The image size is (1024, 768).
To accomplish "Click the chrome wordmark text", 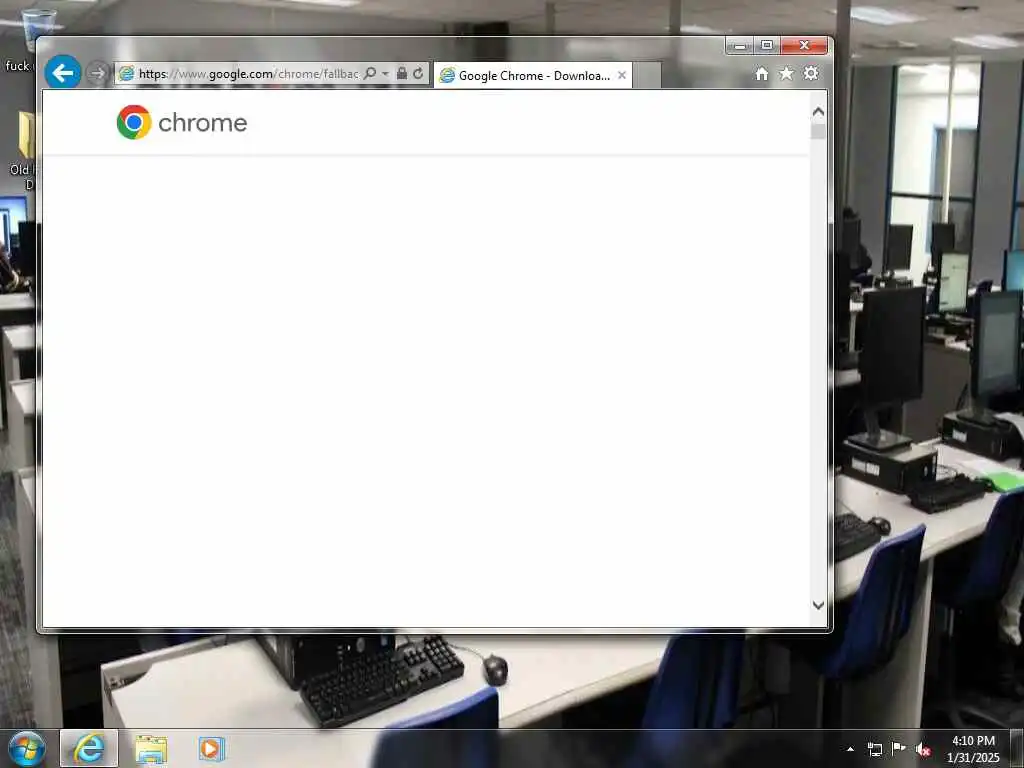I will point(202,123).
